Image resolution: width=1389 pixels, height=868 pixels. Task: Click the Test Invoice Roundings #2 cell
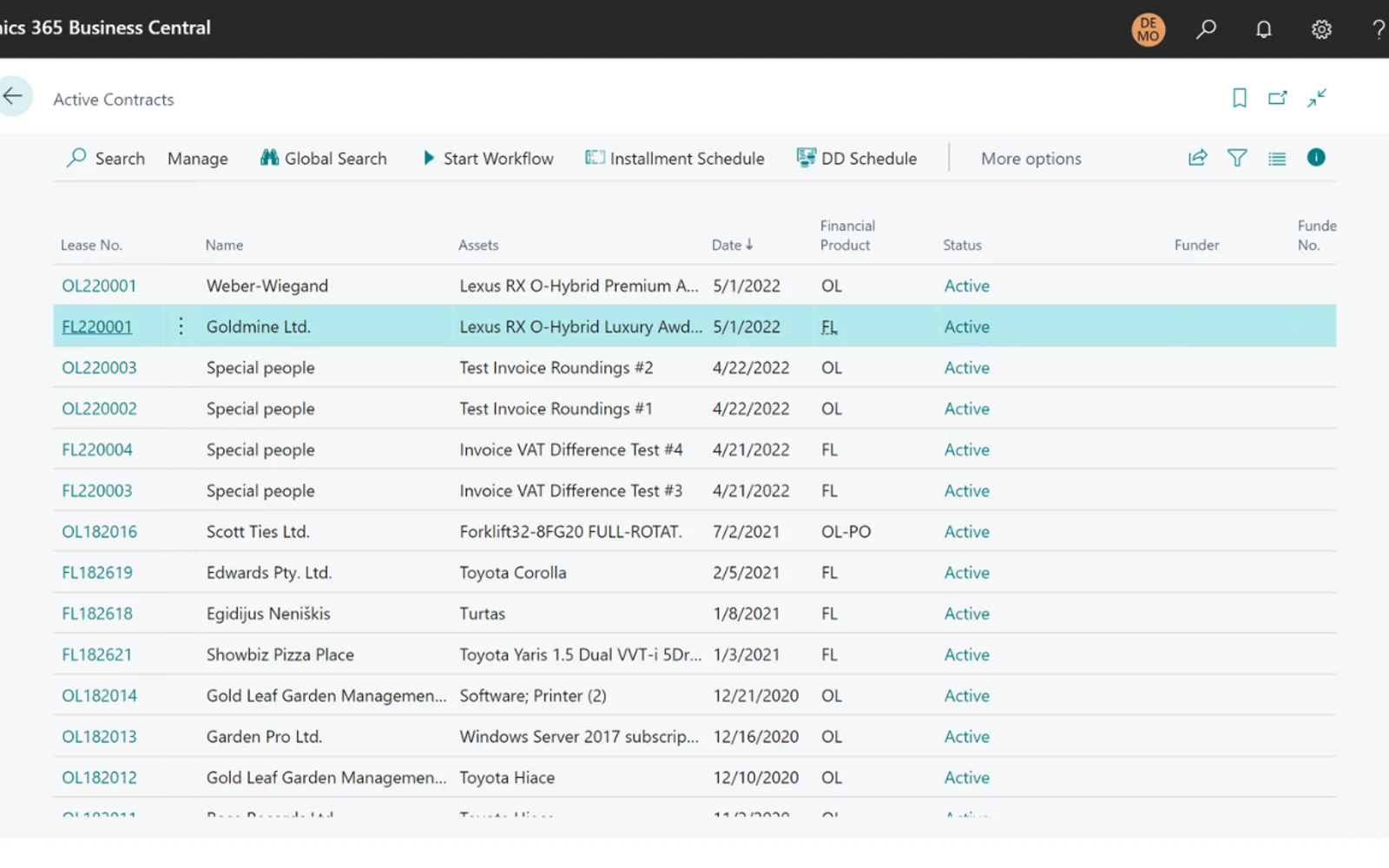(x=556, y=367)
